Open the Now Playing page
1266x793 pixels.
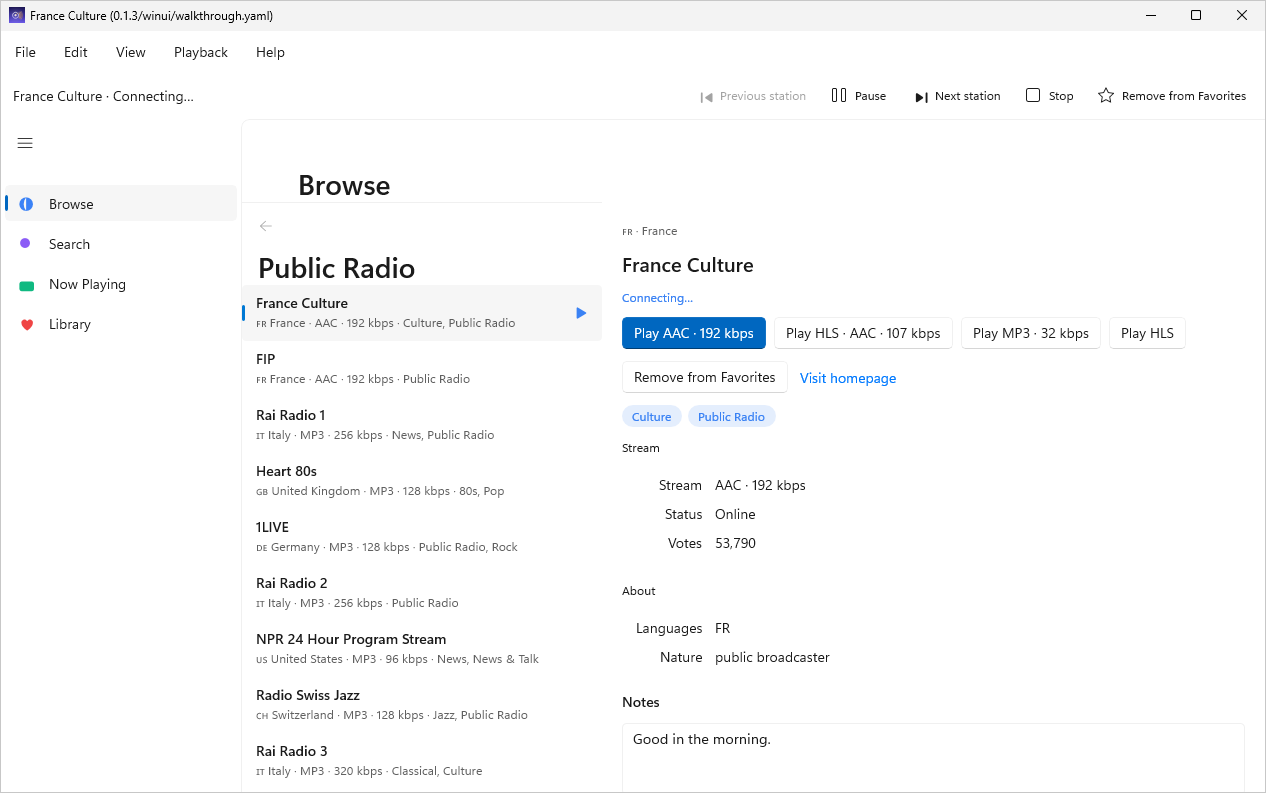[121, 284]
